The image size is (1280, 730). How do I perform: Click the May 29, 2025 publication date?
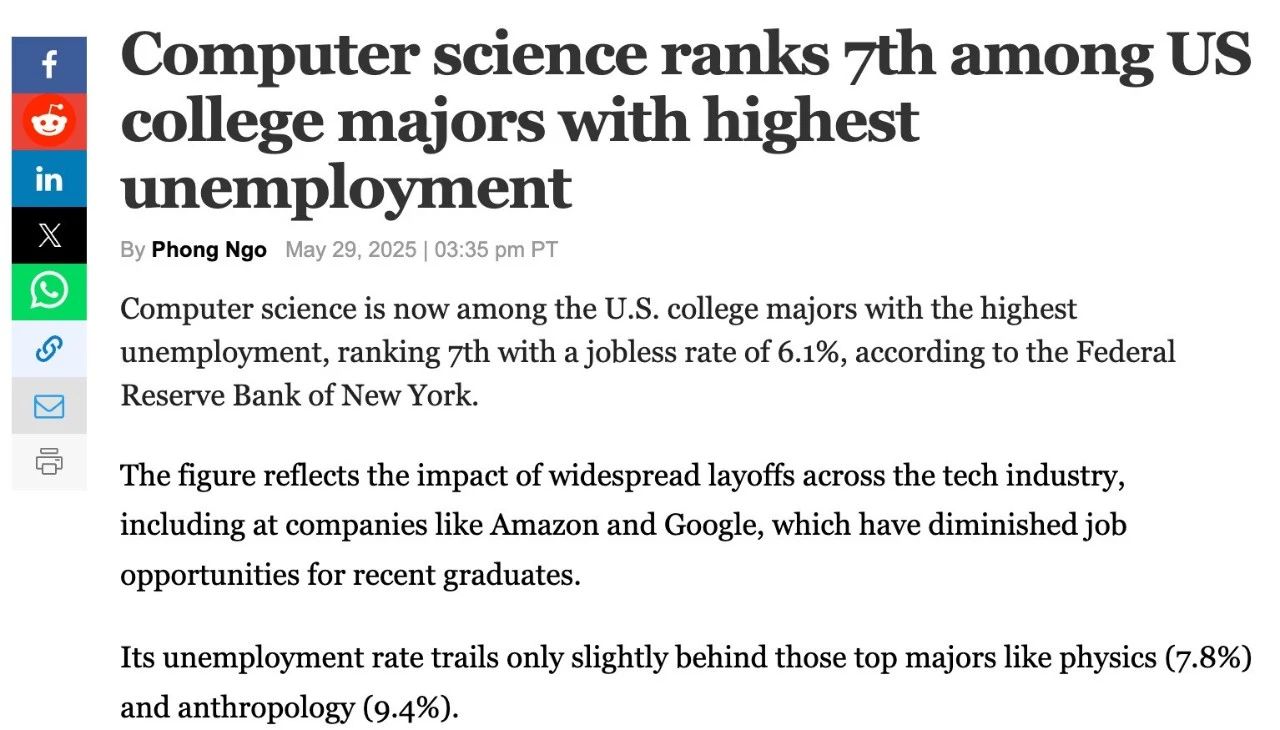(x=350, y=250)
